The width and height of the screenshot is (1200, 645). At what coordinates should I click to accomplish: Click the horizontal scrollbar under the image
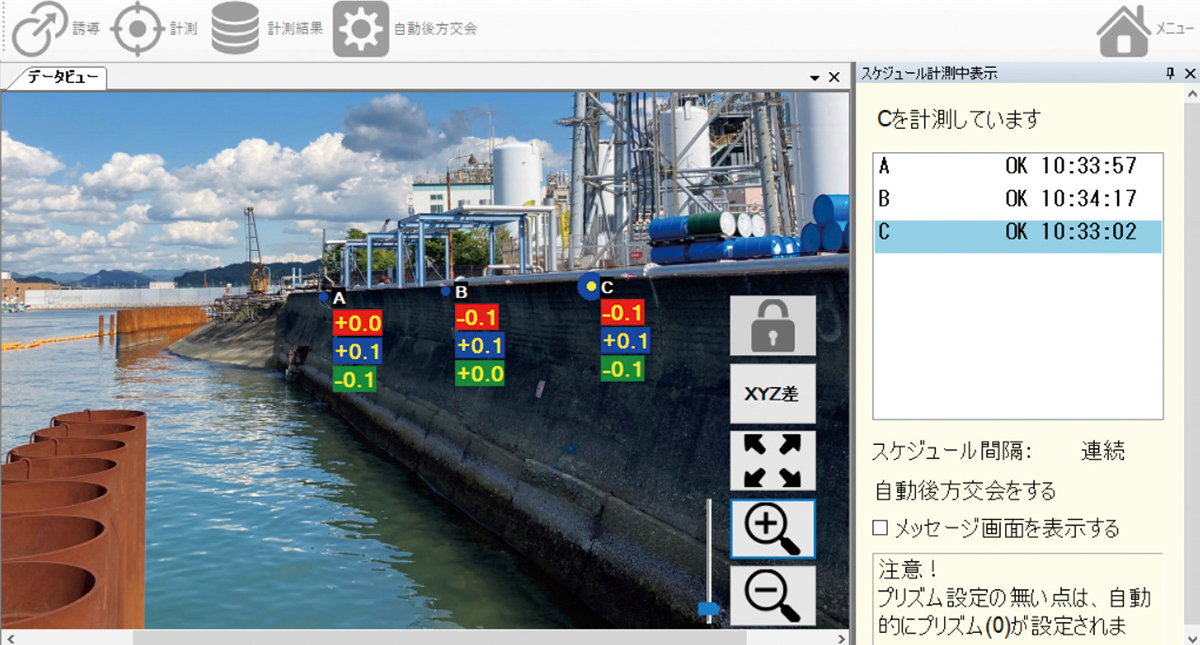(x=438, y=637)
